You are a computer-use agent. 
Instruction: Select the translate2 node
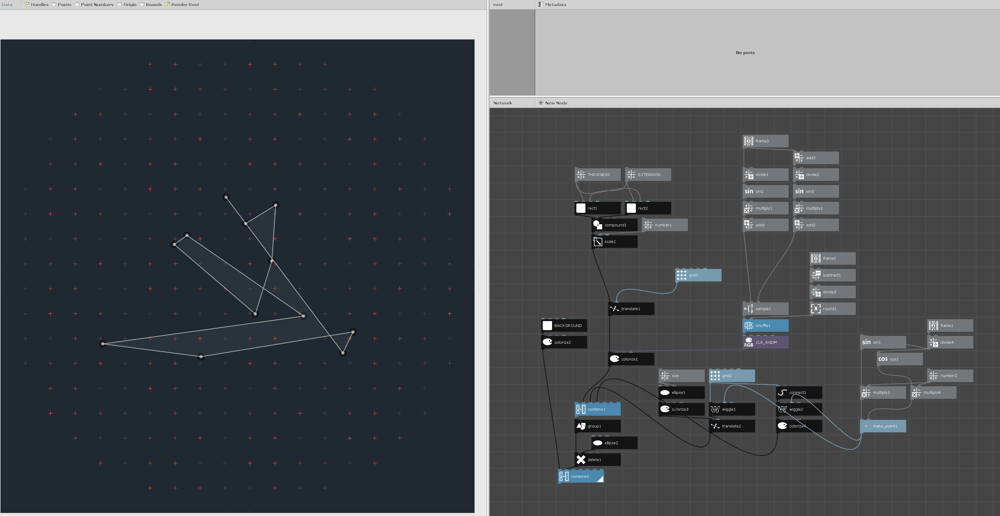coord(732,425)
